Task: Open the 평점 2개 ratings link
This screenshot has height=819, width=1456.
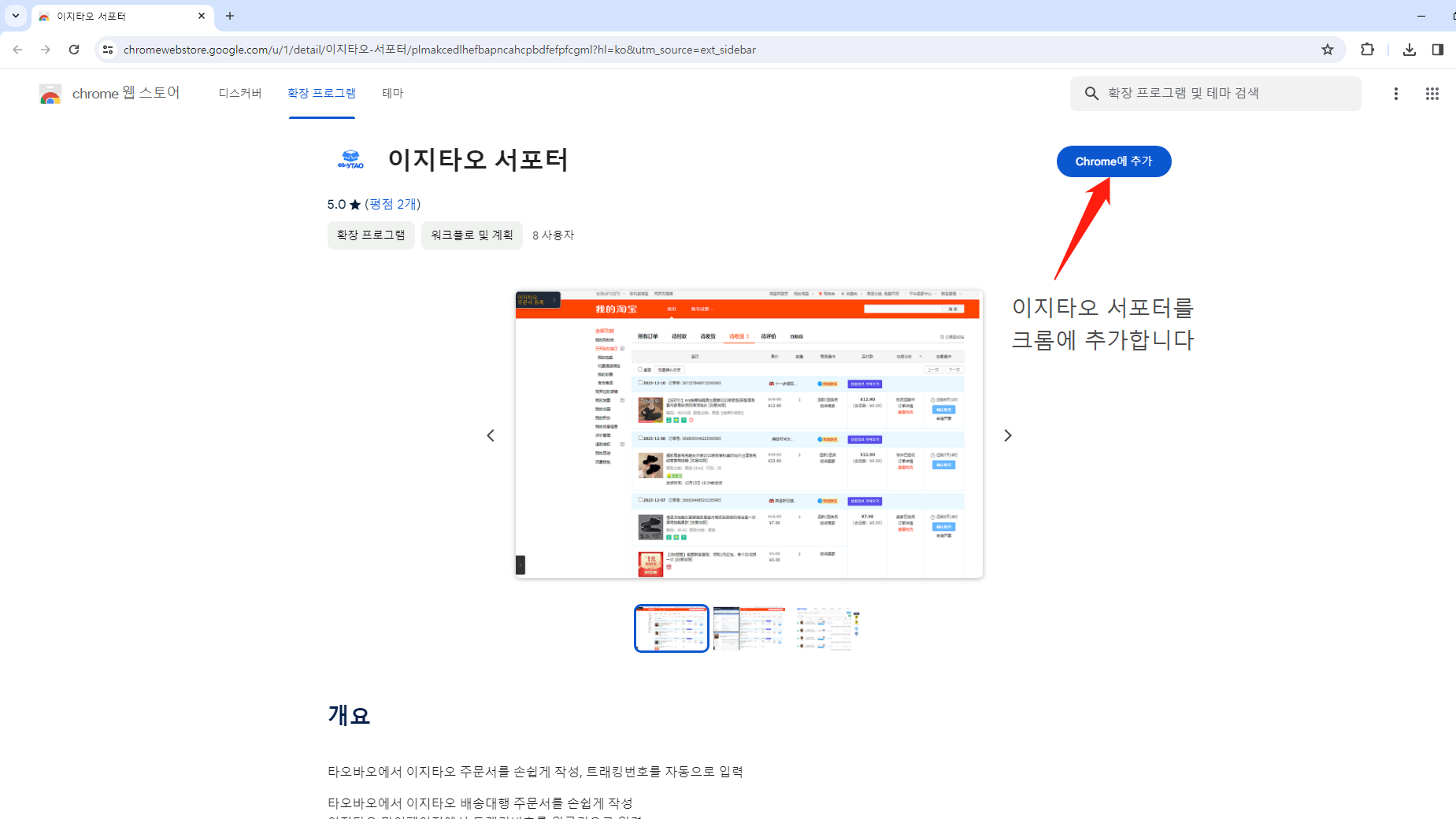Action: [392, 204]
